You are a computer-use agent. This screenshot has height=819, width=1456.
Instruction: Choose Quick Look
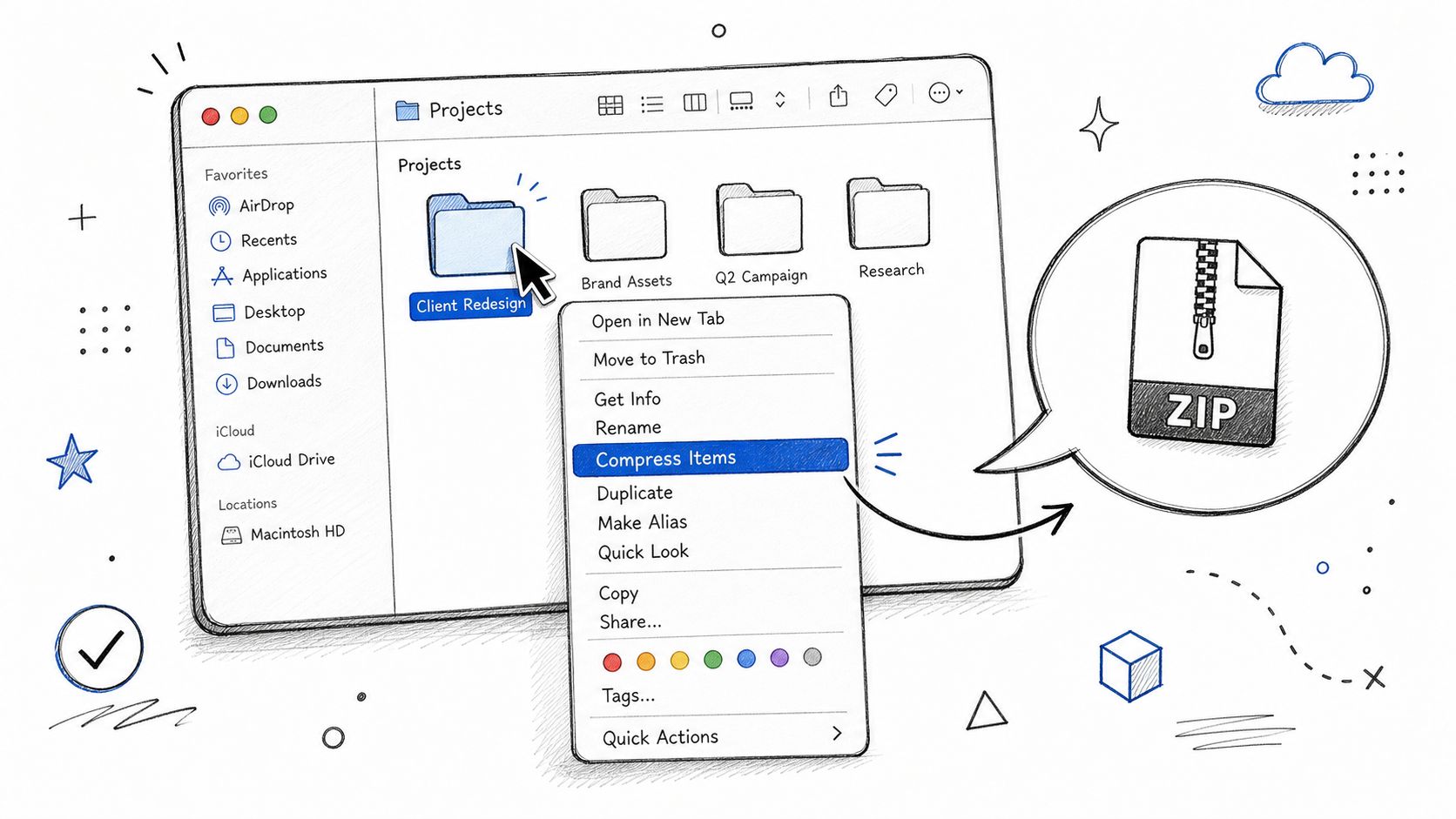tap(643, 552)
